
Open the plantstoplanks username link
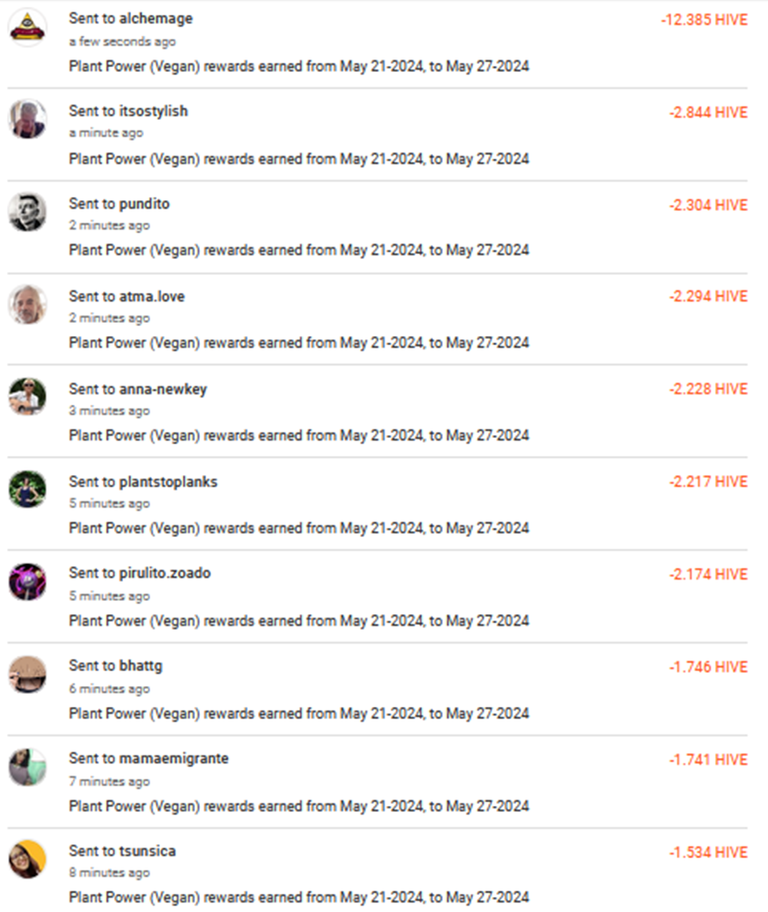click(168, 482)
